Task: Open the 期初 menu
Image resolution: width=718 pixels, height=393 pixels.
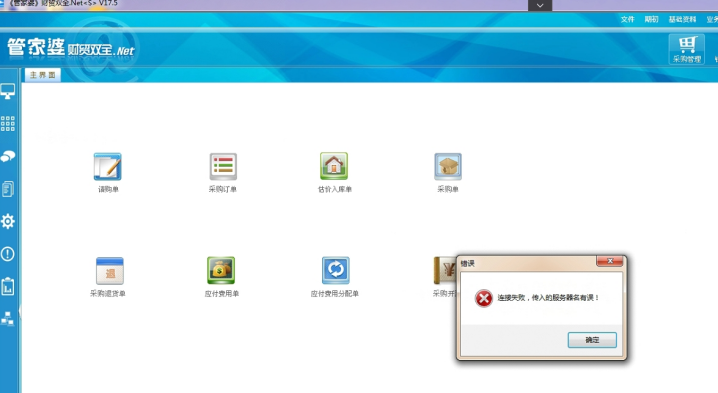Action: coord(652,19)
